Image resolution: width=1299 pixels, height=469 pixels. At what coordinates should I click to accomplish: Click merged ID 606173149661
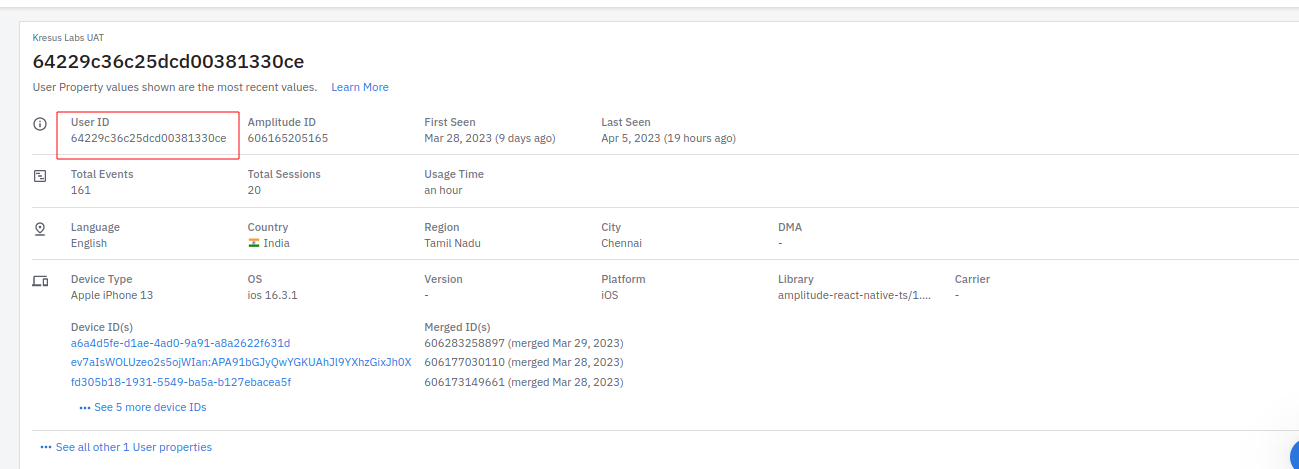click(464, 382)
